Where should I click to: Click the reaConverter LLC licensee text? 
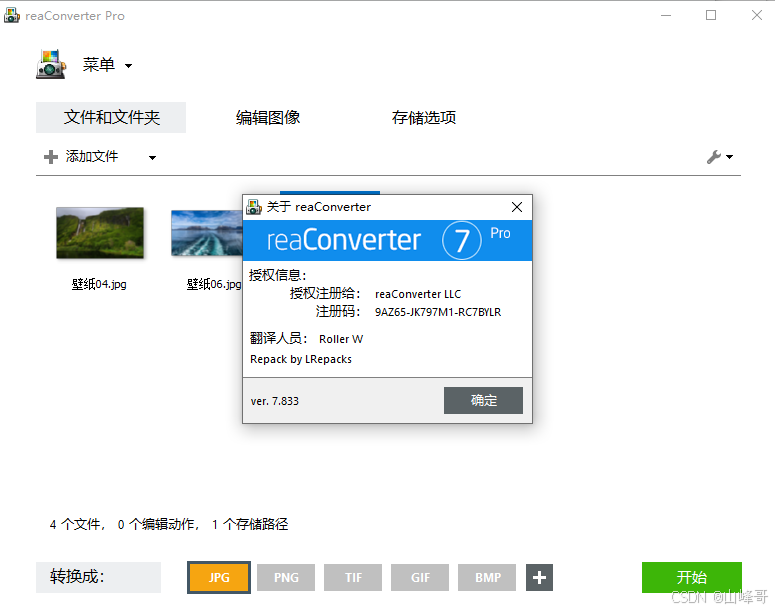coord(418,294)
